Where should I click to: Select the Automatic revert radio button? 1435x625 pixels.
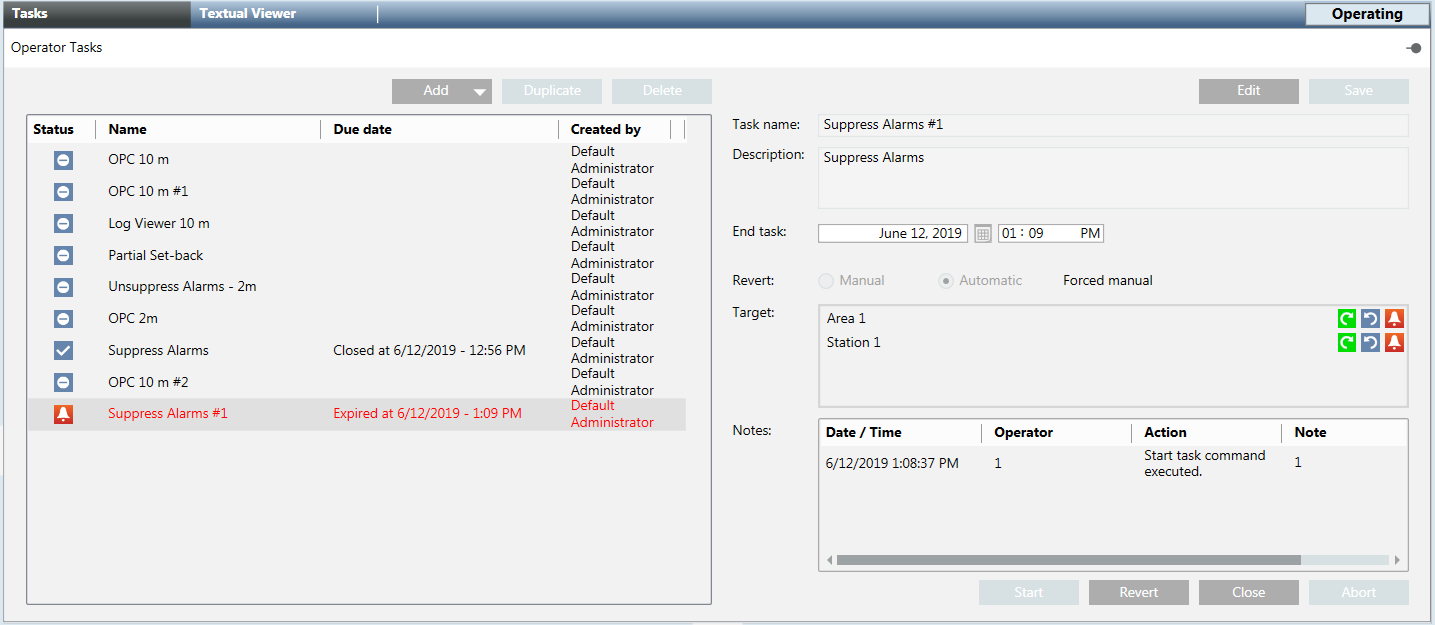pos(946,281)
